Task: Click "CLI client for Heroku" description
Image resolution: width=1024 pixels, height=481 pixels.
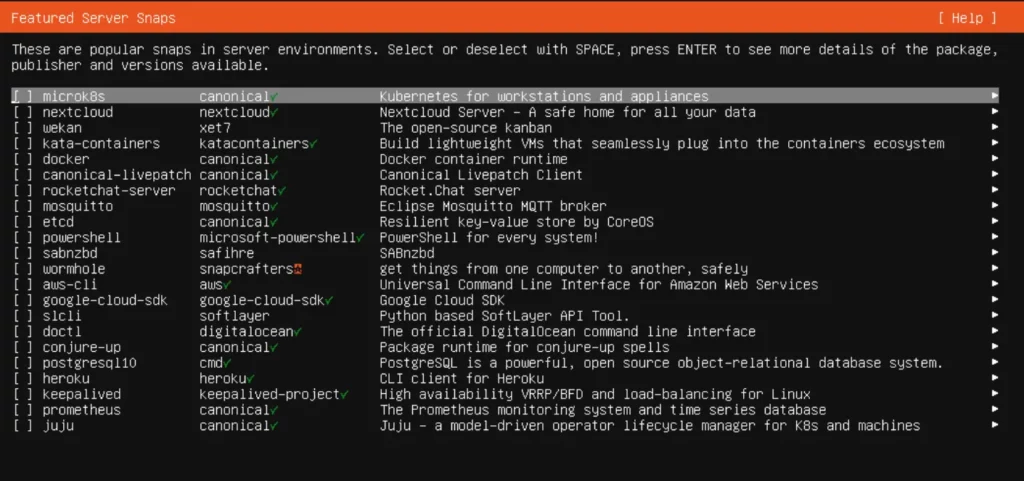Action: click(462, 379)
